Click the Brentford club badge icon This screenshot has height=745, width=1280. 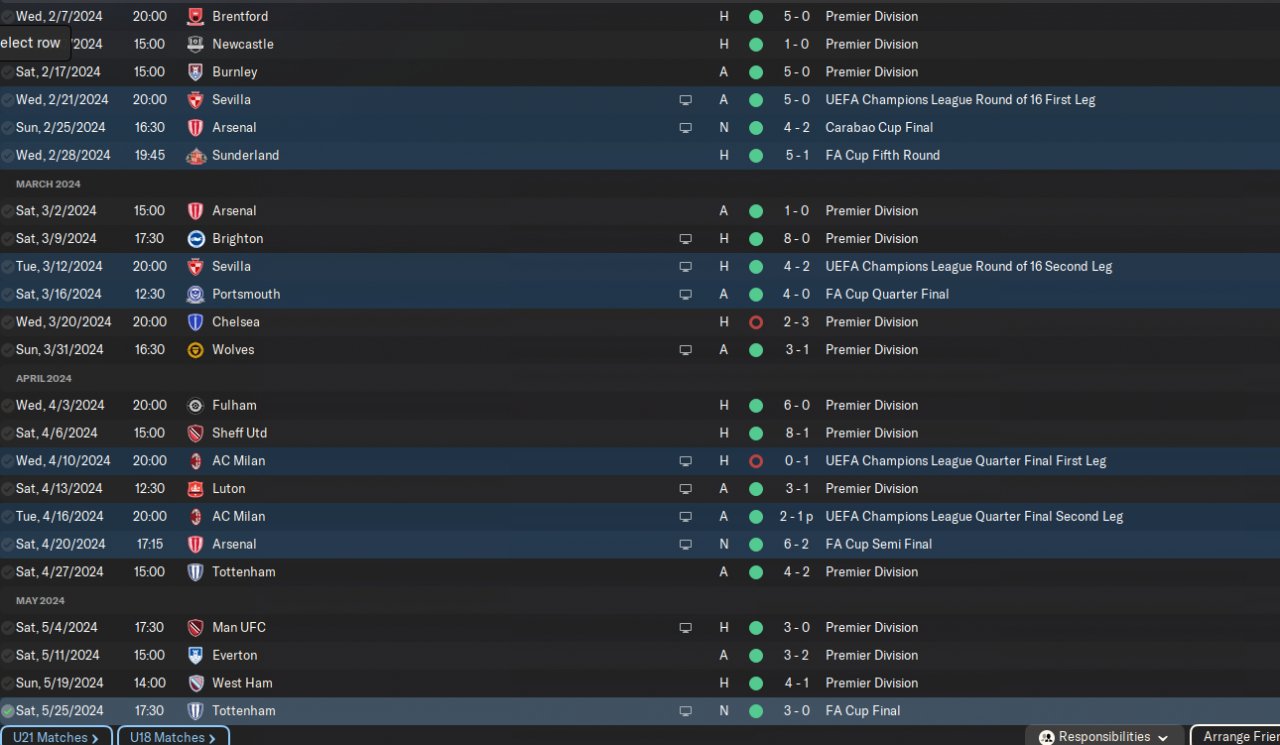195,16
